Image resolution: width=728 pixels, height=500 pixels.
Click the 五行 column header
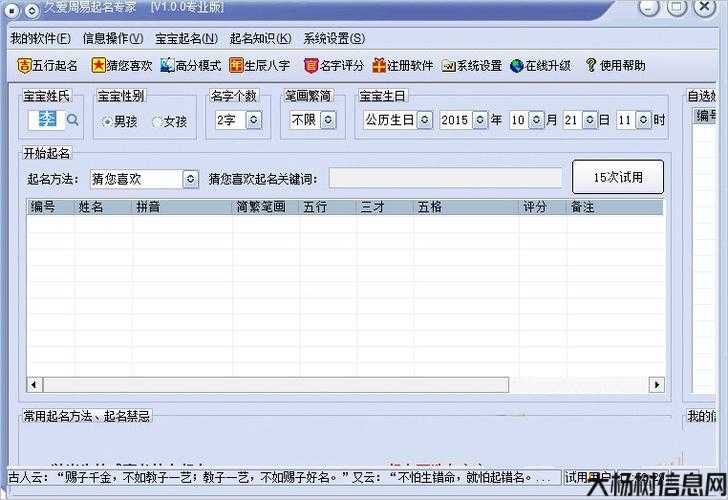point(328,207)
